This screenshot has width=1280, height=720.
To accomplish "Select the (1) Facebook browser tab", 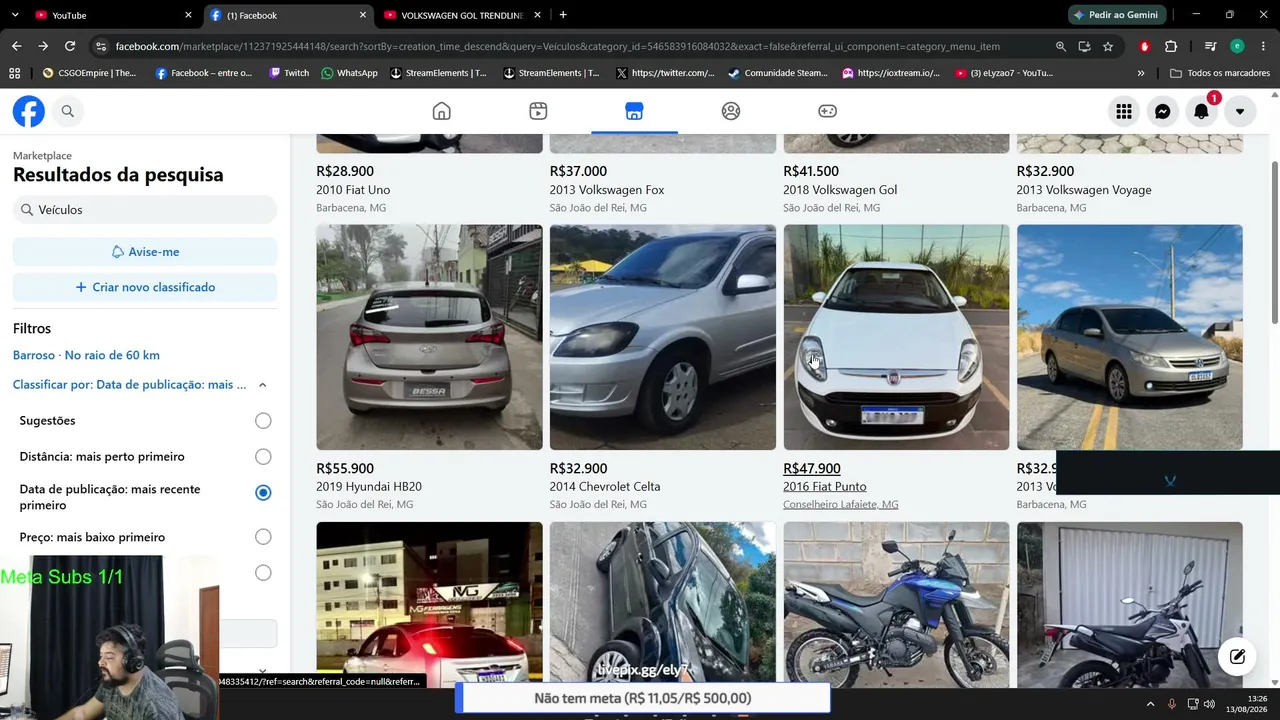I will click(x=287, y=15).
